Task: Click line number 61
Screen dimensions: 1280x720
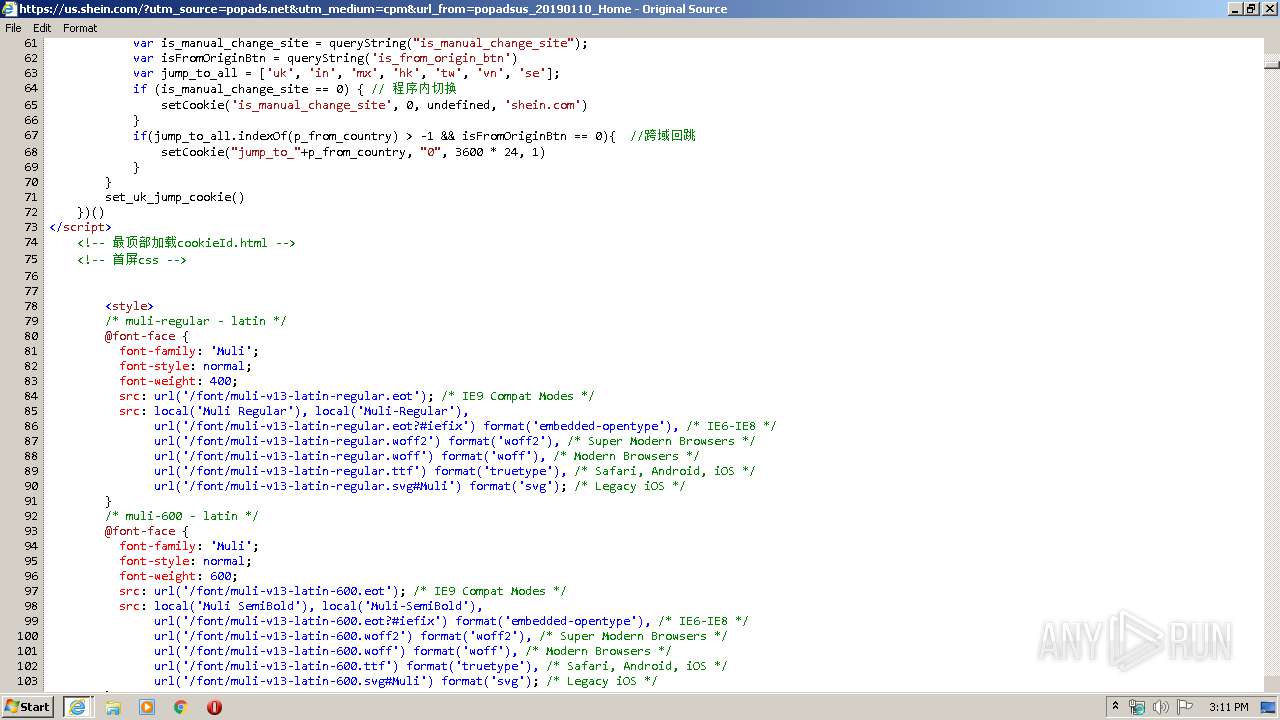Action: [30, 43]
